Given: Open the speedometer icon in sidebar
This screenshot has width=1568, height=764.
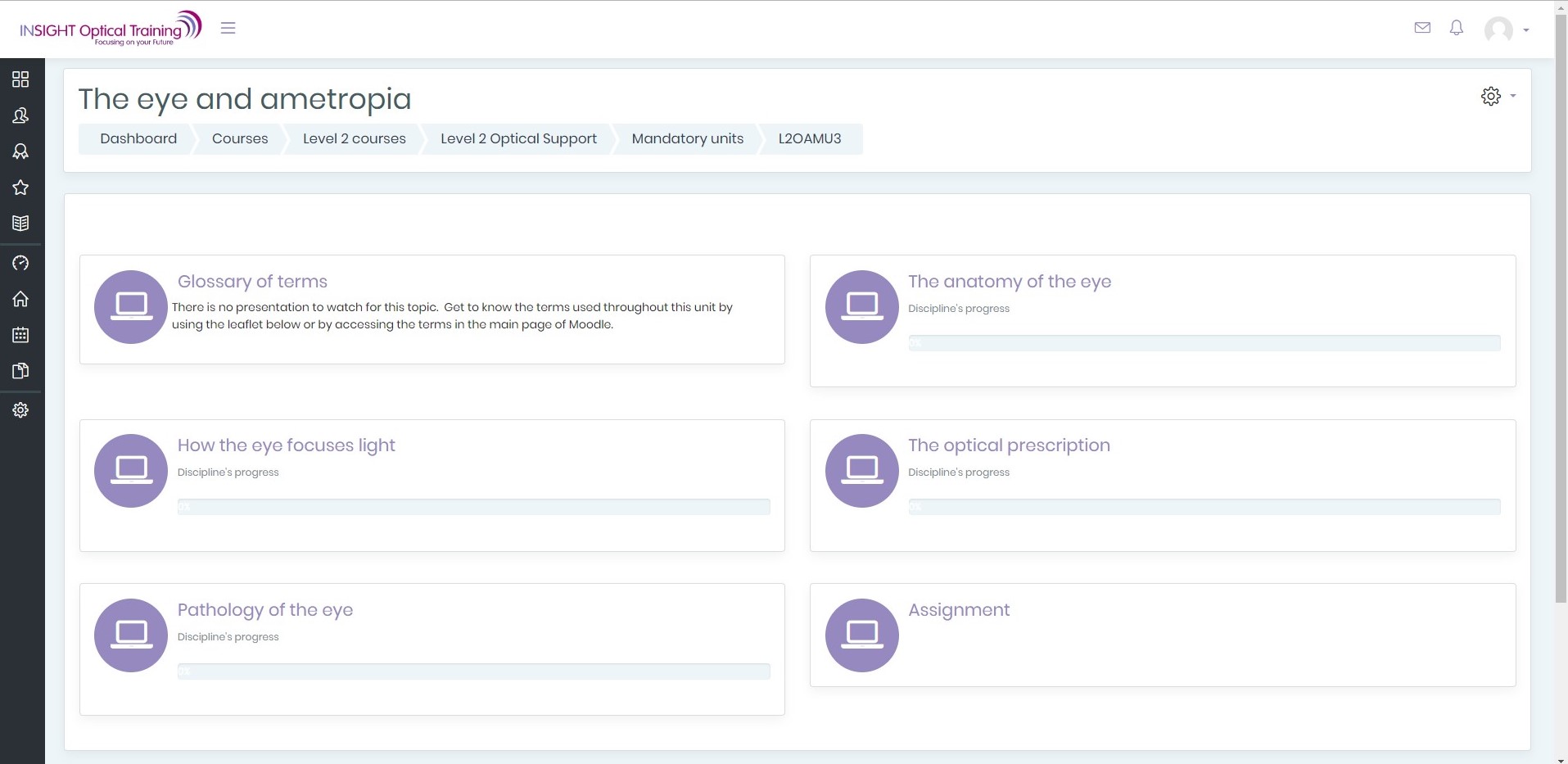Looking at the screenshot, I should pyautogui.click(x=20, y=263).
